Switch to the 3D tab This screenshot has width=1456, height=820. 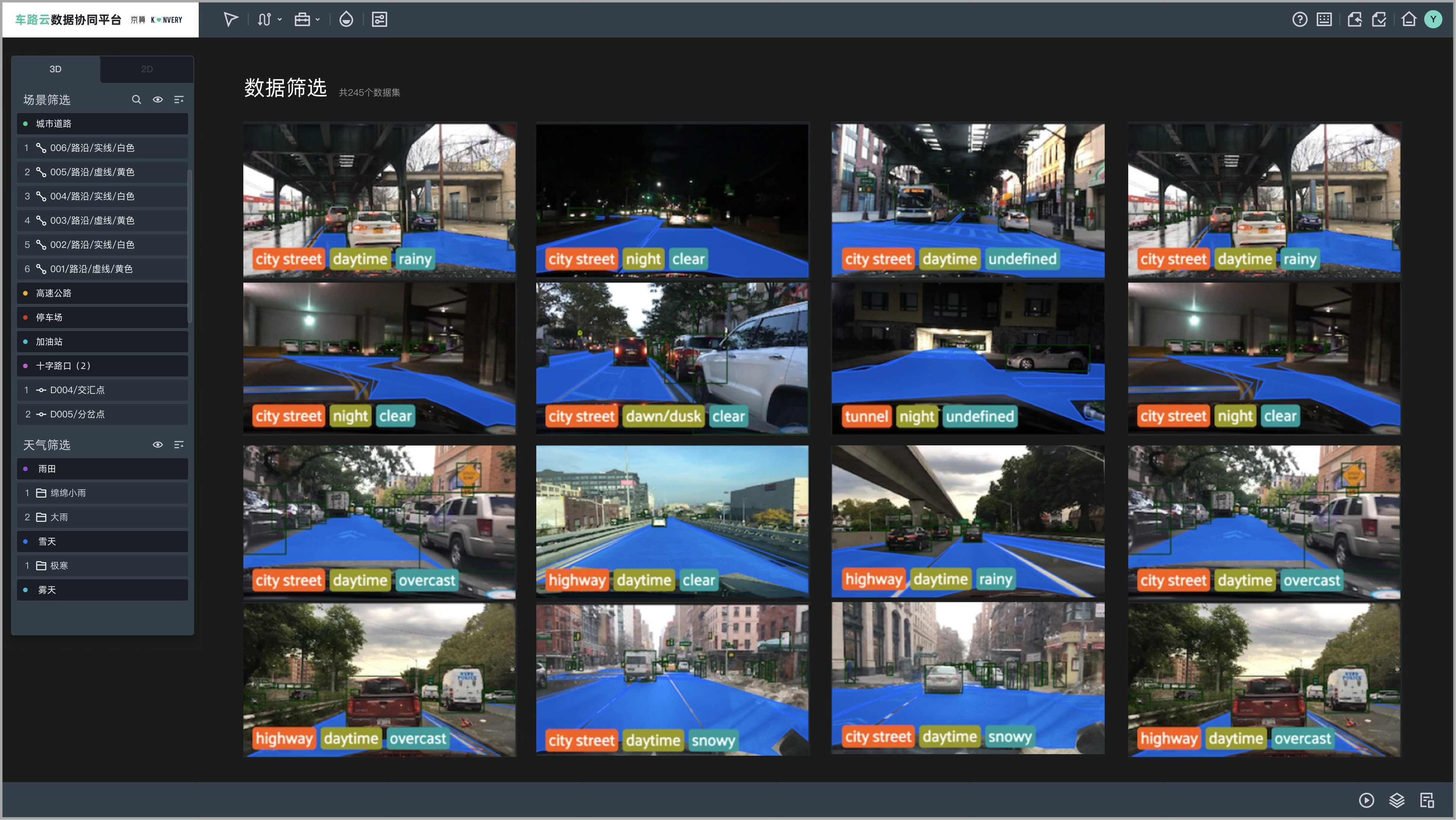click(x=55, y=69)
